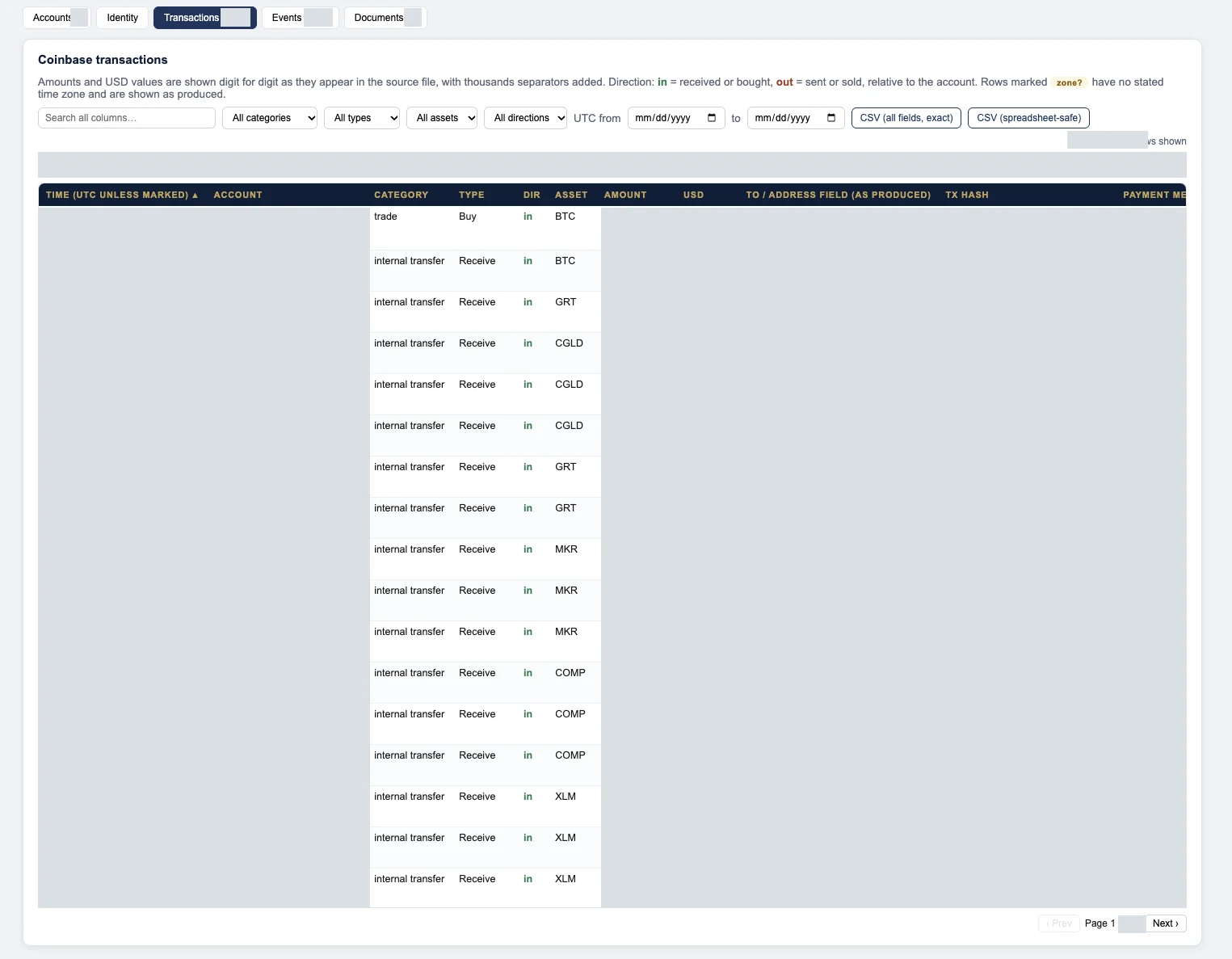Focus the Search all columns field
Screen dimensions: 1232x959
(x=127, y=118)
